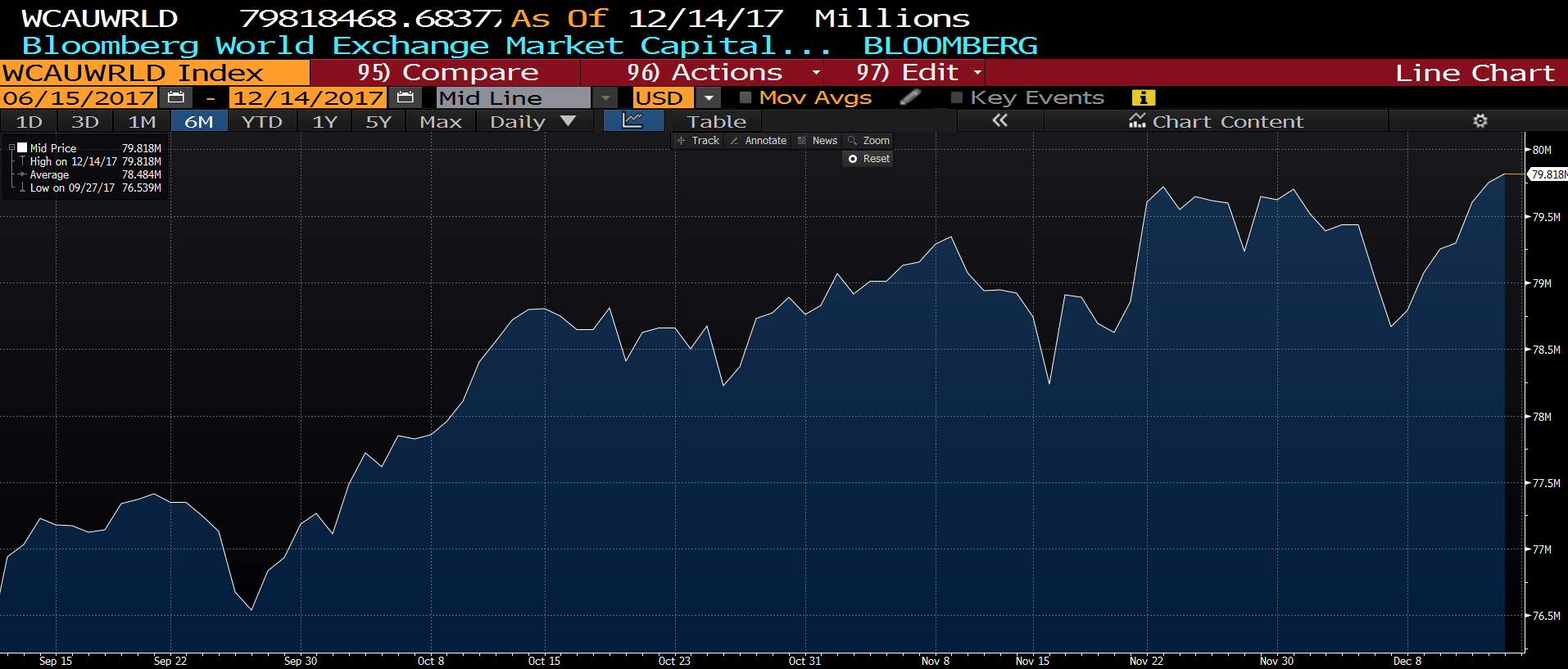The width and height of the screenshot is (1568, 669).
Task: Click the Average 78.484M legend row
Action: pos(91,174)
